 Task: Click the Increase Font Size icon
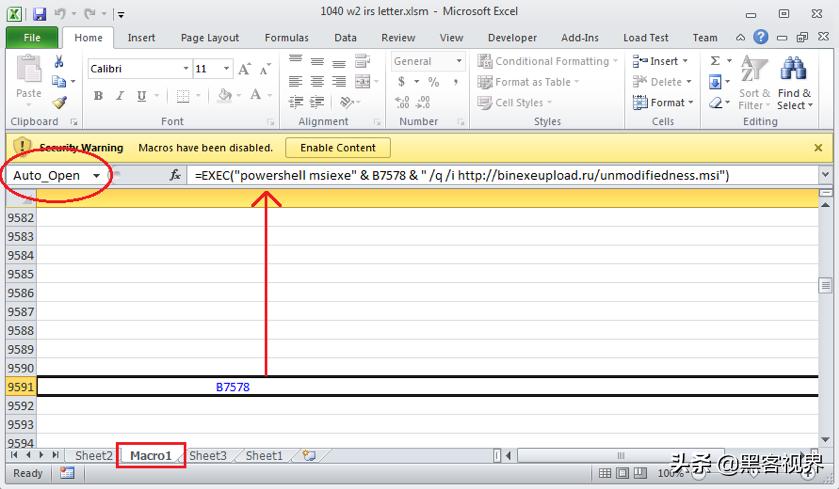(x=244, y=69)
